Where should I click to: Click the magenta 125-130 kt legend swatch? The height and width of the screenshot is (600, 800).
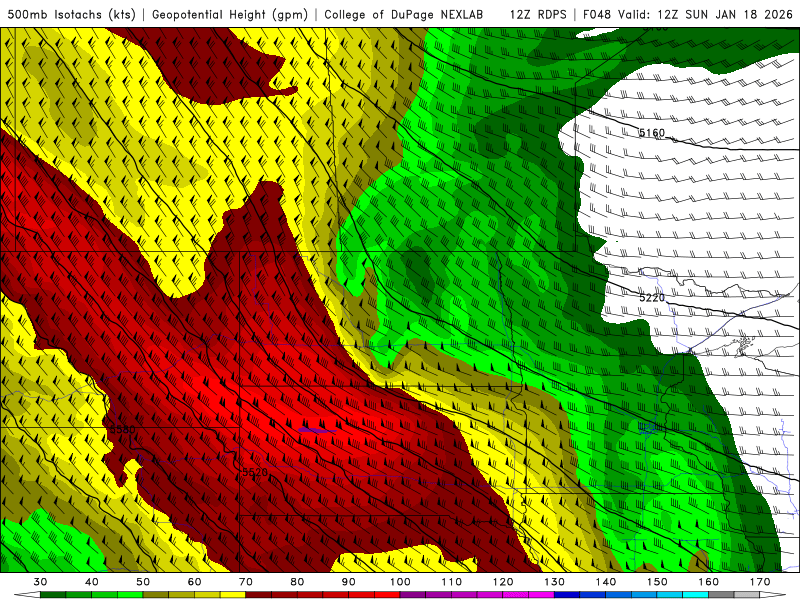[541, 595]
